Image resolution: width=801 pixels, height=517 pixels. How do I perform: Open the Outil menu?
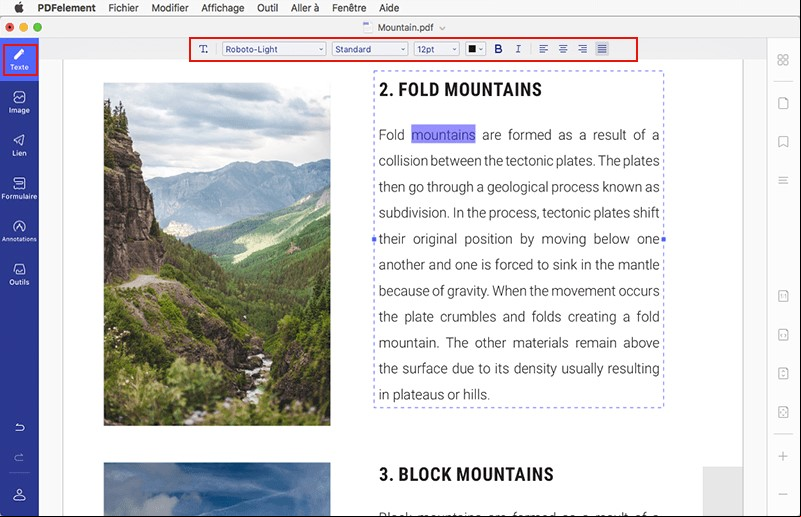pyautogui.click(x=267, y=8)
